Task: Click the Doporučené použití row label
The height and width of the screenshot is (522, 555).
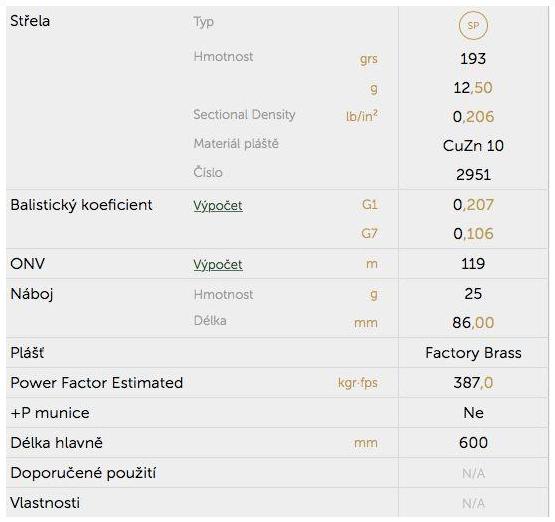Action: coord(83,473)
